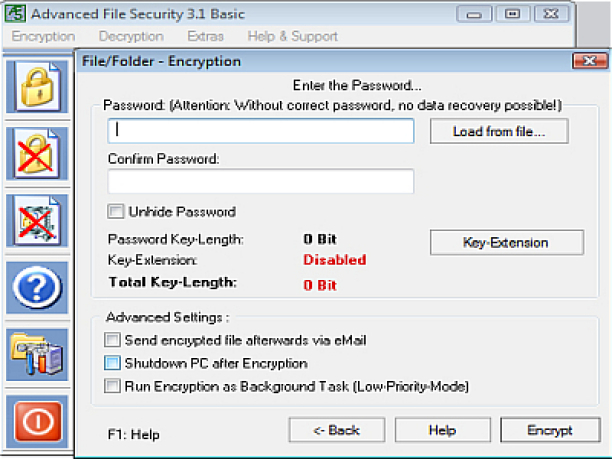Click the Confirm Password input field
The height and width of the screenshot is (459, 612).
(260, 181)
